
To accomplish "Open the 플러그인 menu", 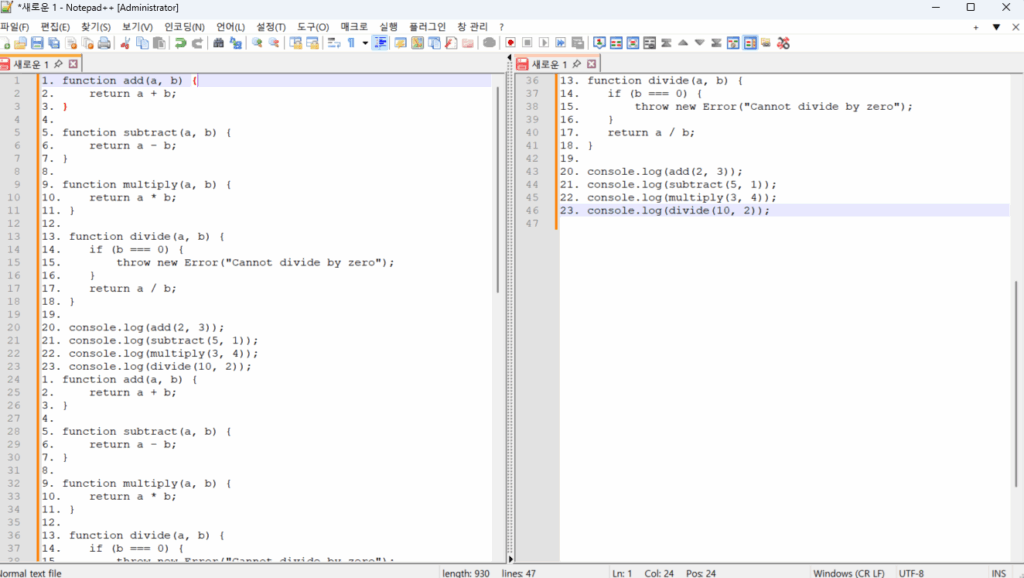I will pyautogui.click(x=427, y=27).
